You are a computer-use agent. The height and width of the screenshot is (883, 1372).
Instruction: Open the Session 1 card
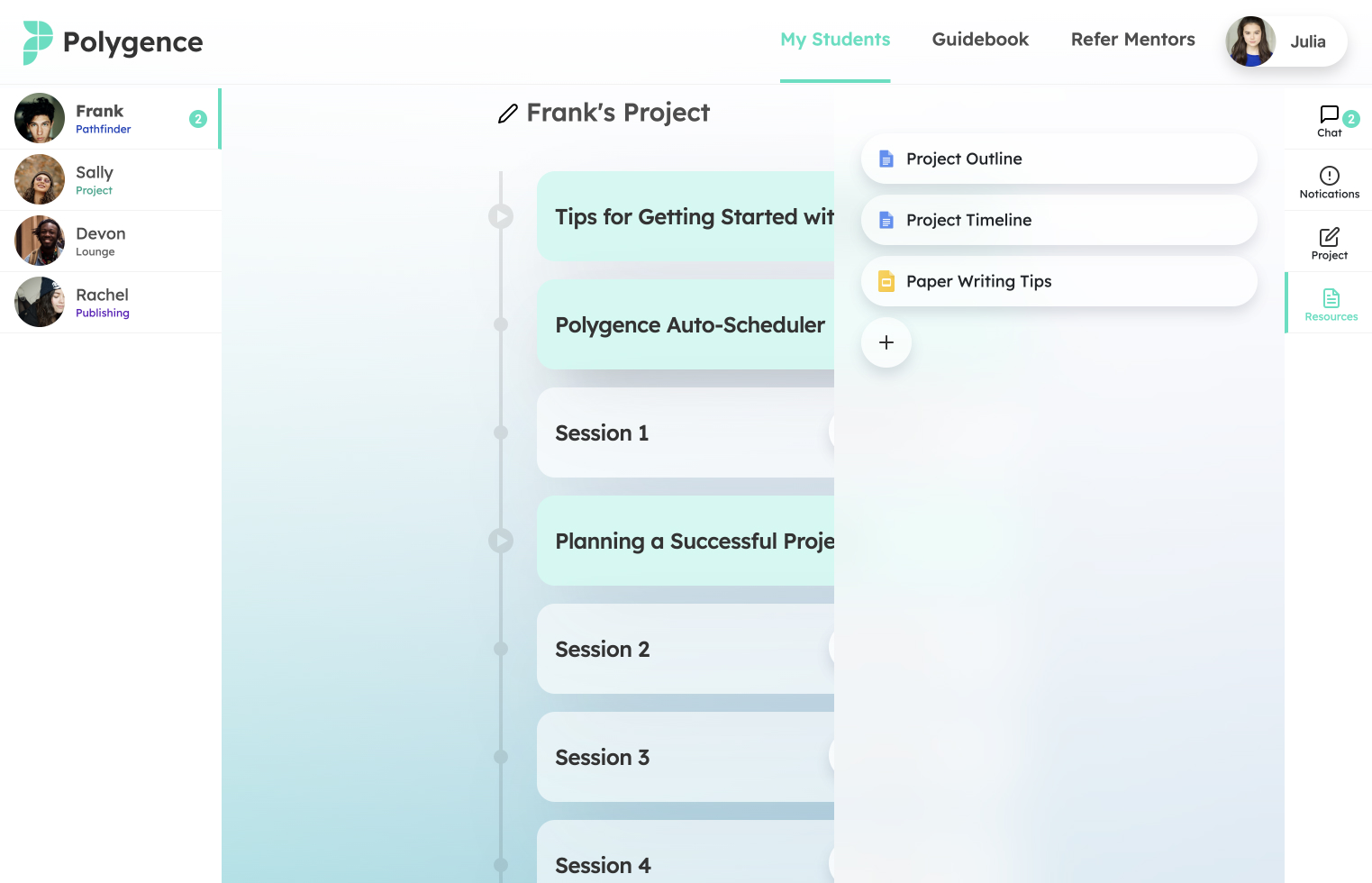(x=686, y=432)
